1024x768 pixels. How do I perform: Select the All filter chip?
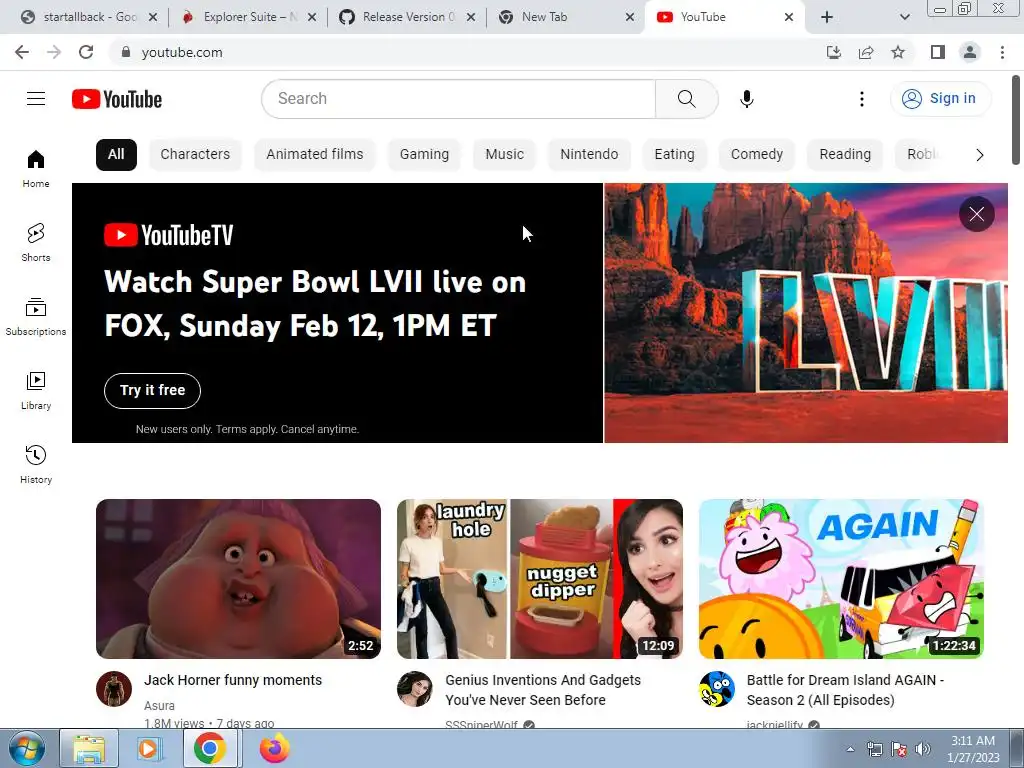tap(116, 155)
